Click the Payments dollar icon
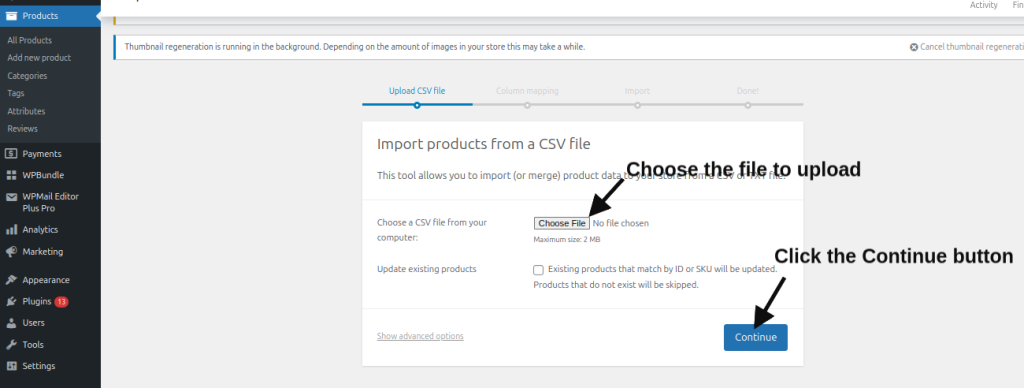This screenshot has width=1024, height=388. (11, 154)
